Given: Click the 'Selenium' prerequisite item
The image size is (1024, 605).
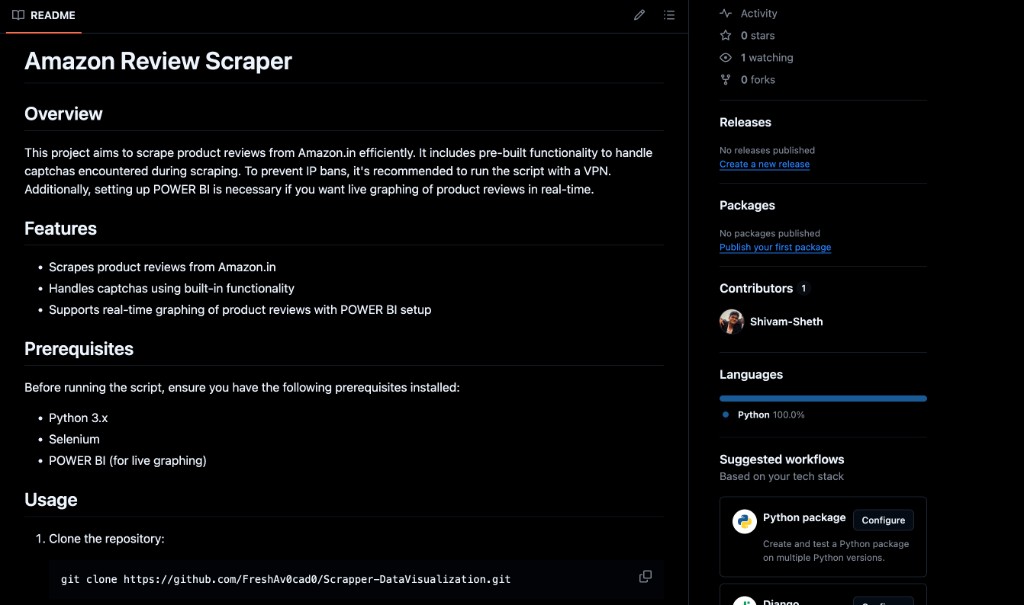Looking at the screenshot, I should click(x=74, y=440).
